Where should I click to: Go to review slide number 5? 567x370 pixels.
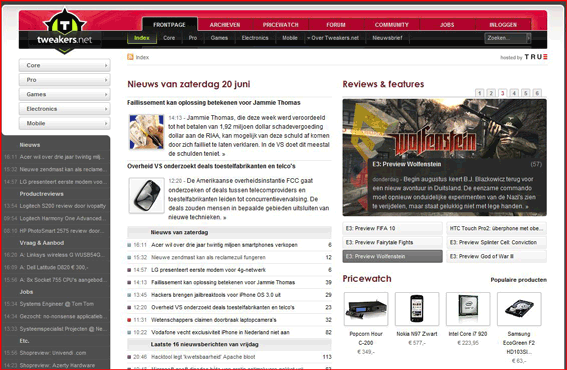526,93
